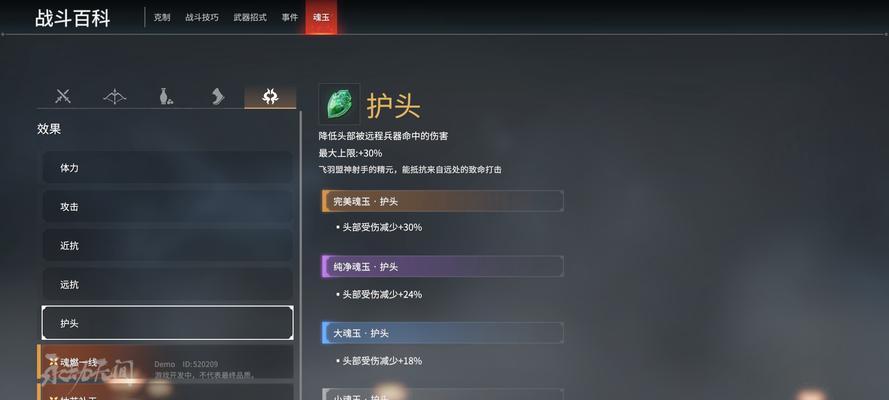Screen dimensions: 889x400
Task: Select the 护头 effect entry
Action: point(168,323)
